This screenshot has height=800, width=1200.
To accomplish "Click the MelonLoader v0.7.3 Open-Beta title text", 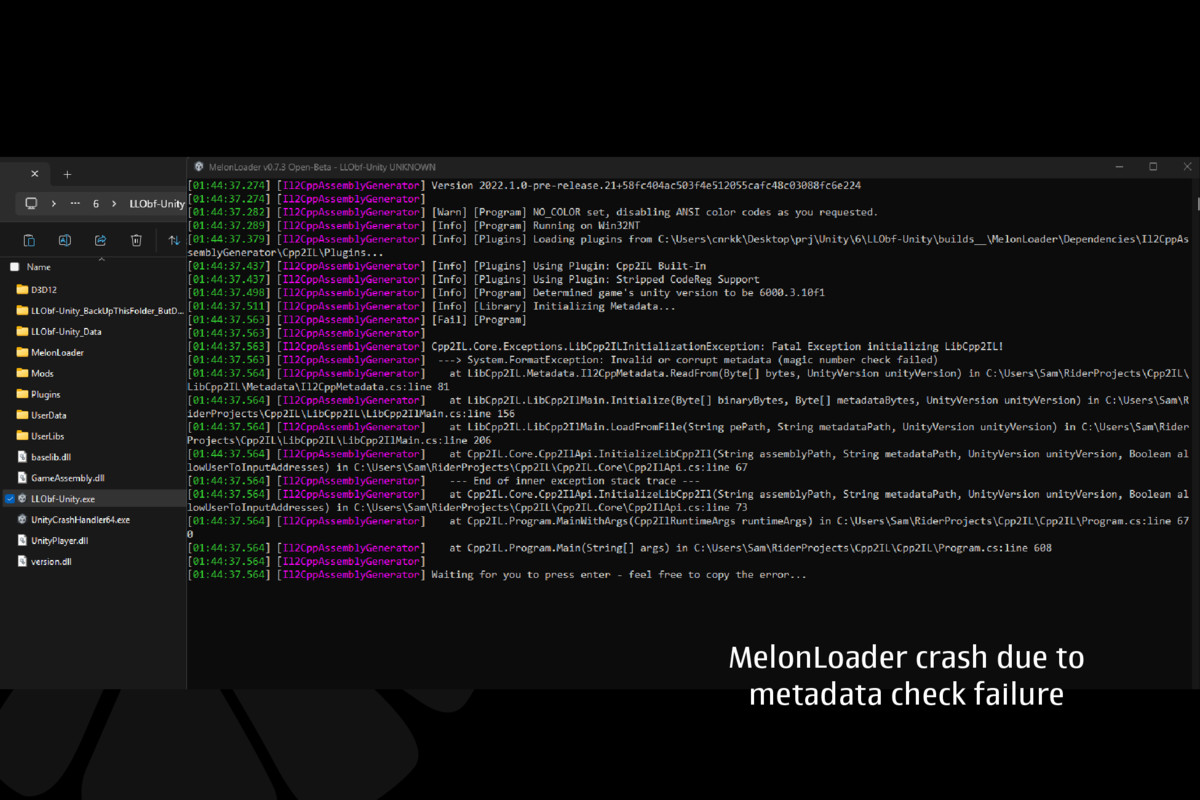I will (322, 167).
